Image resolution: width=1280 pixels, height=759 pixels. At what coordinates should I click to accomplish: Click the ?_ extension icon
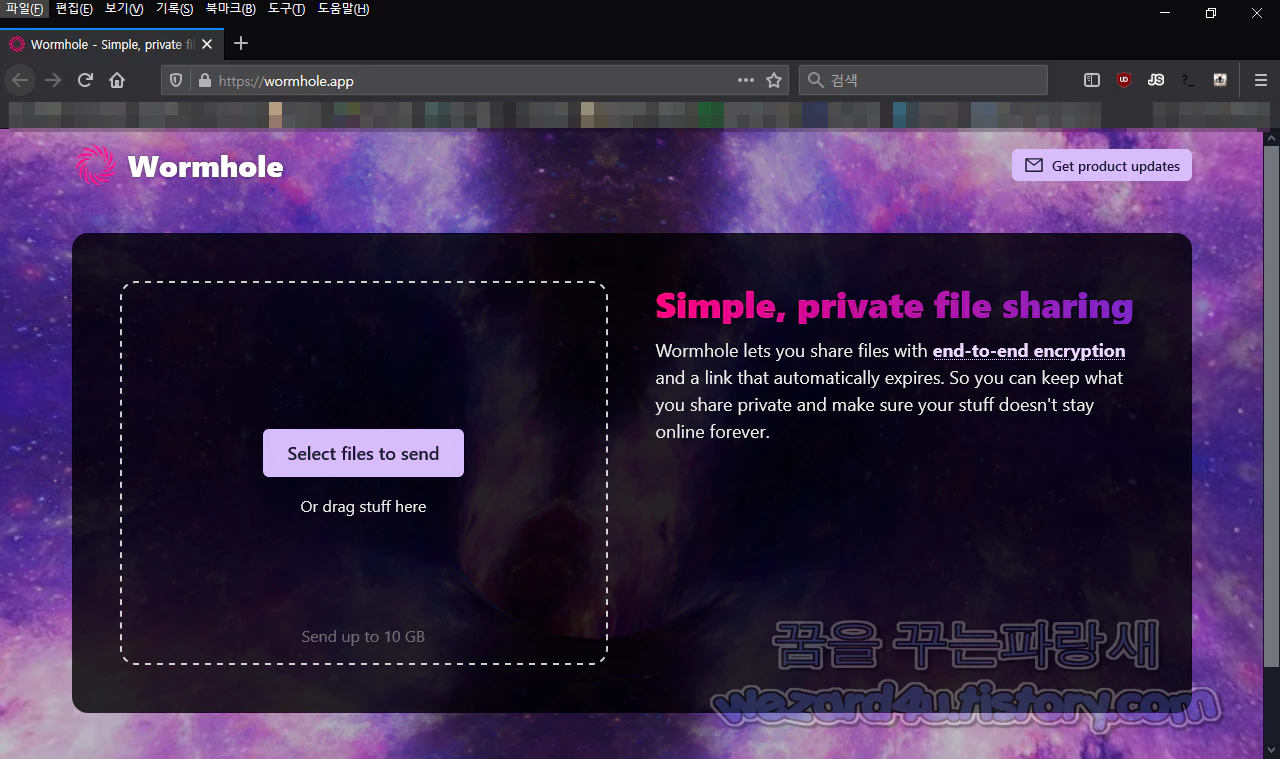(1188, 81)
